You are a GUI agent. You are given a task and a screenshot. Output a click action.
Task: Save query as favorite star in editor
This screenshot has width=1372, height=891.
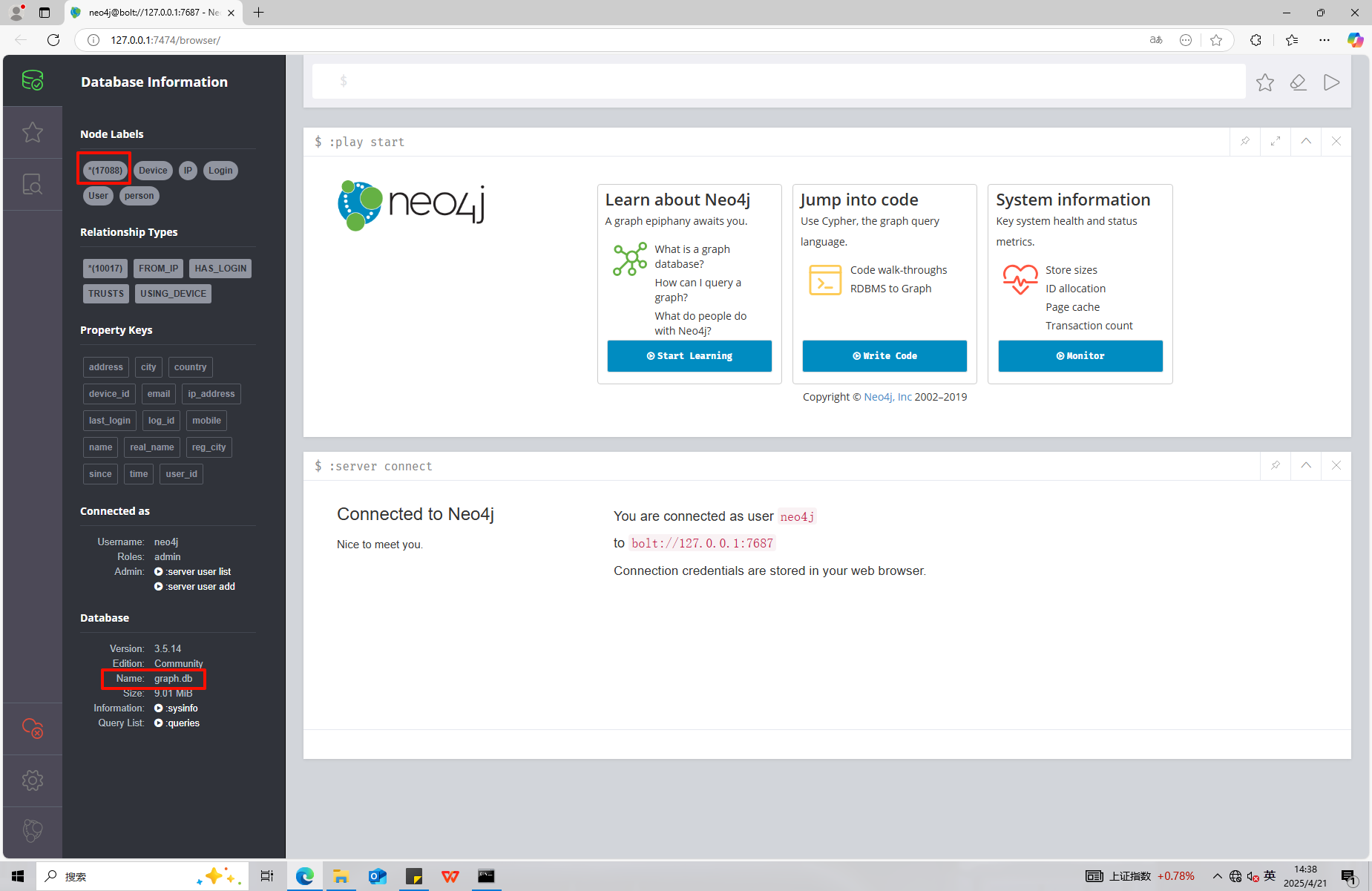pyautogui.click(x=1265, y=82)
